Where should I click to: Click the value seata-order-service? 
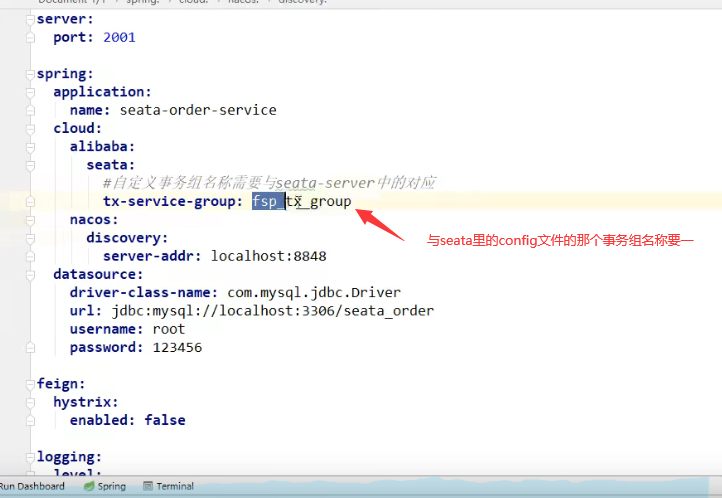(x=198, y=110)
